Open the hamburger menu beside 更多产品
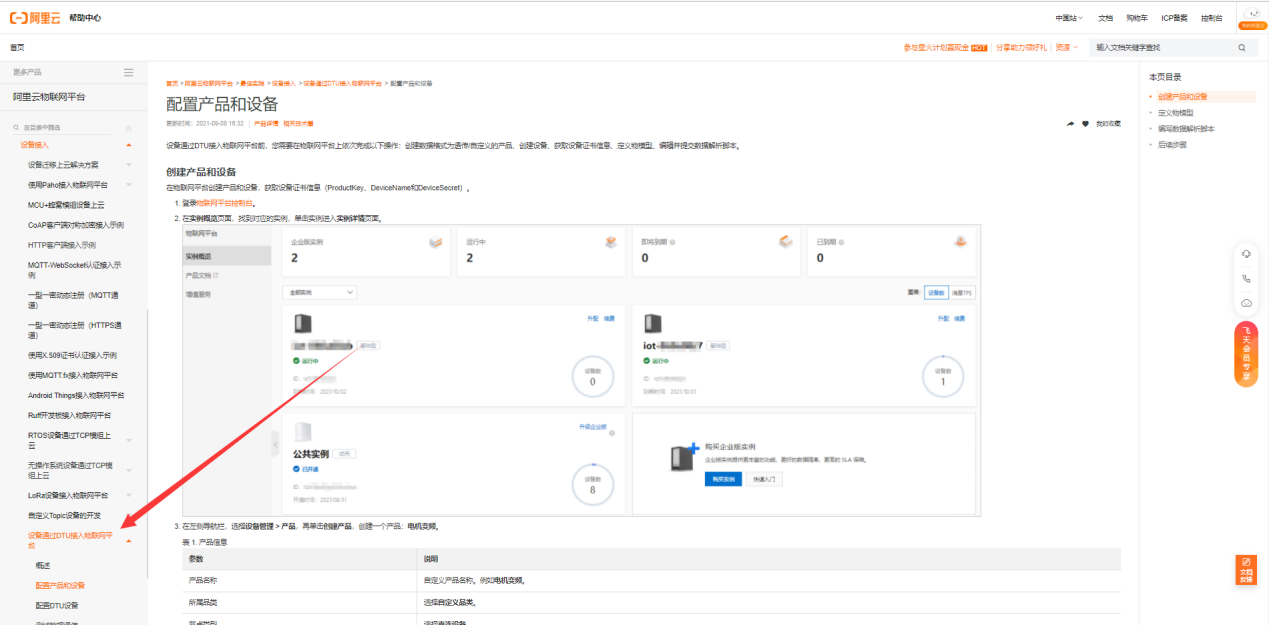This screenshot has width=1269, height=625. [x=128, y=72]
